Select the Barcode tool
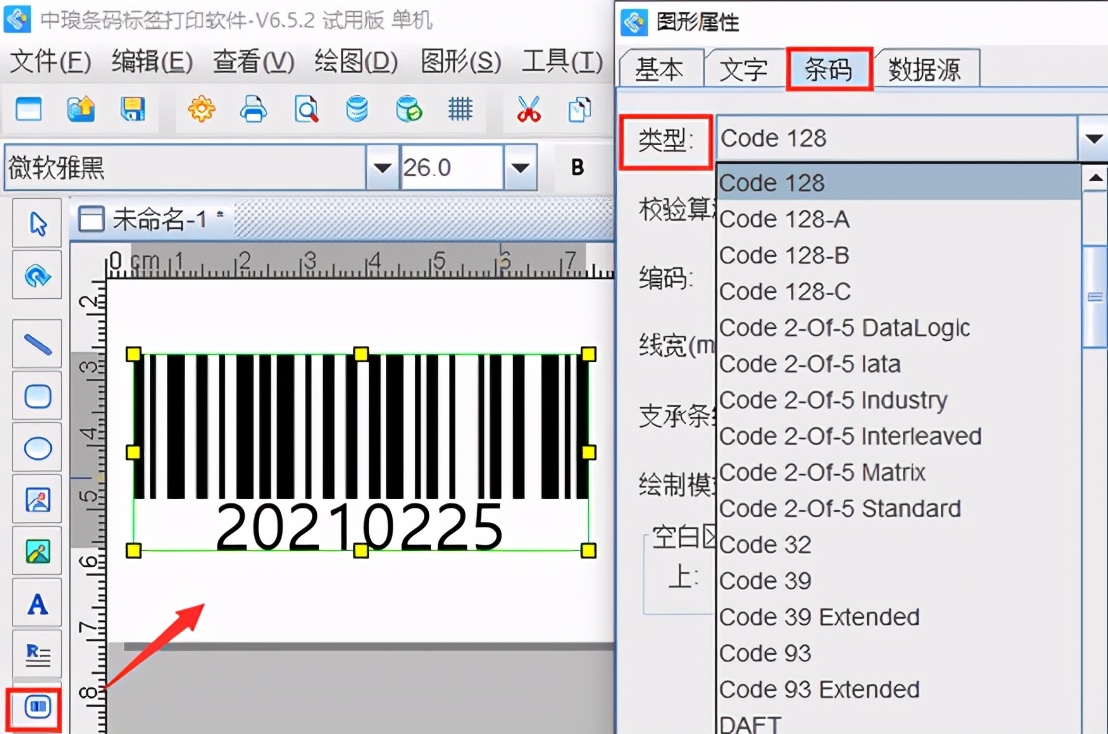 pos(36,707)
